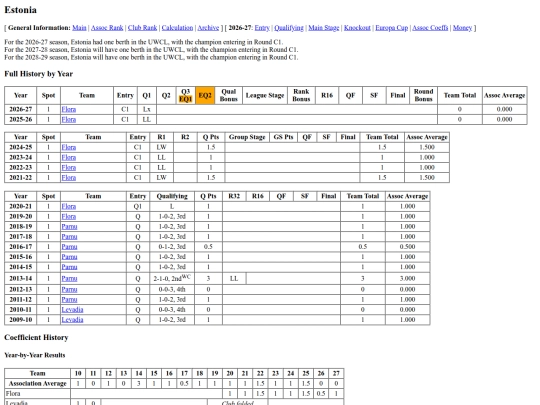Open Flora link in 2020-21 row
This screenshot has width=540, height=405.
click(x=69, y=206)
